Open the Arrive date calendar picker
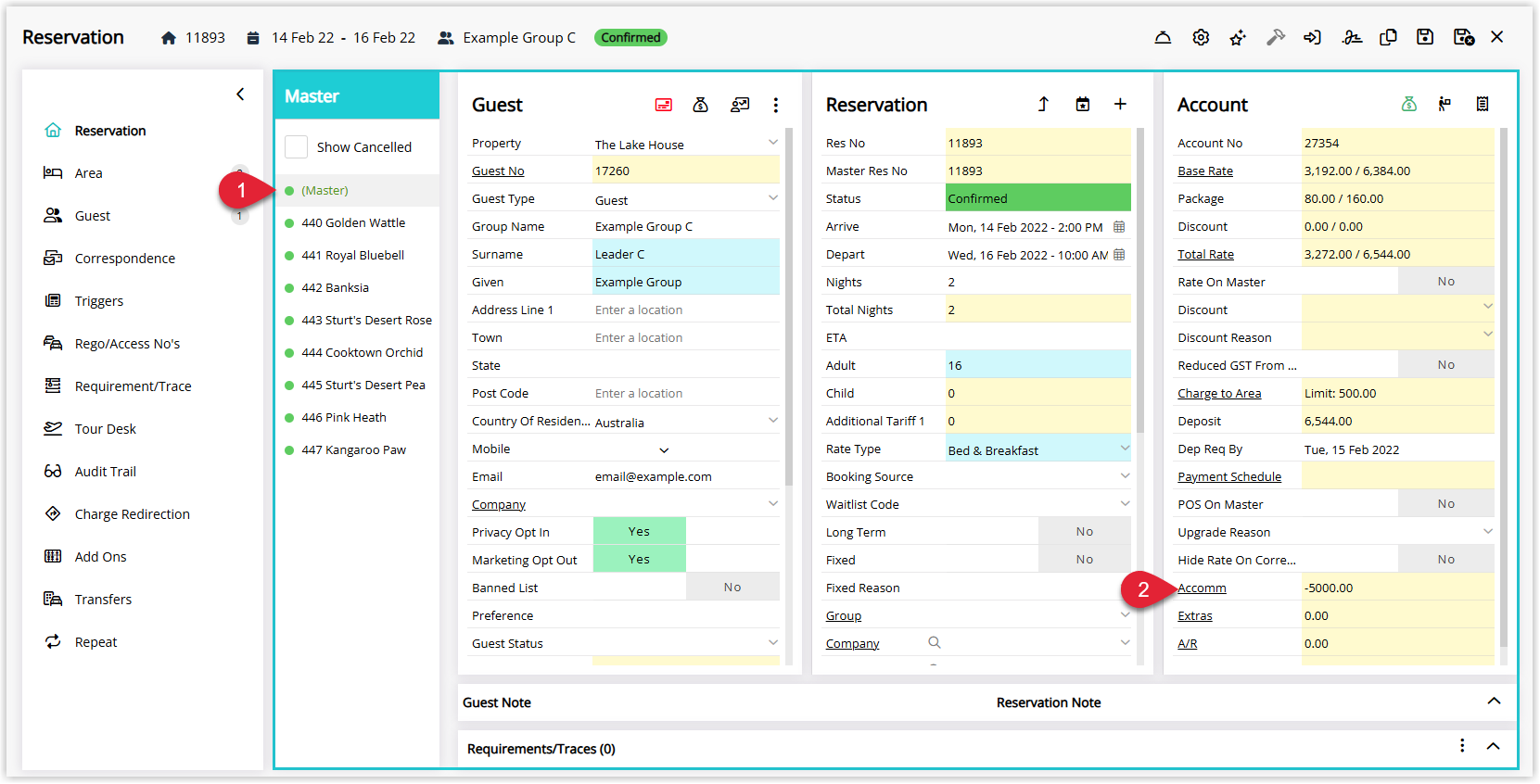The height and width of the screenshot is (784, 1540). tap(1119, 227)
